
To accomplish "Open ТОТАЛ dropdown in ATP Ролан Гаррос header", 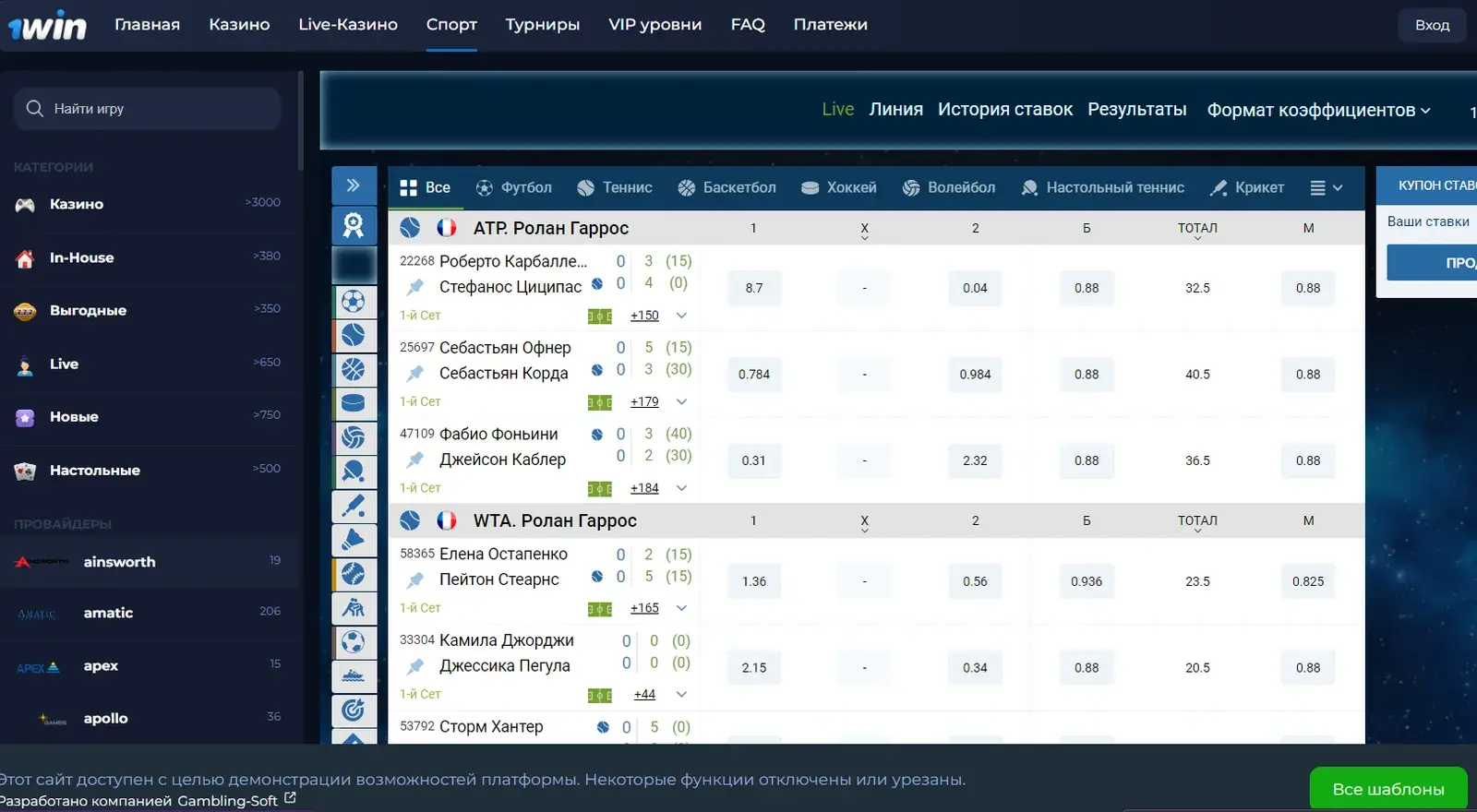I will [x=1197, y=230].
